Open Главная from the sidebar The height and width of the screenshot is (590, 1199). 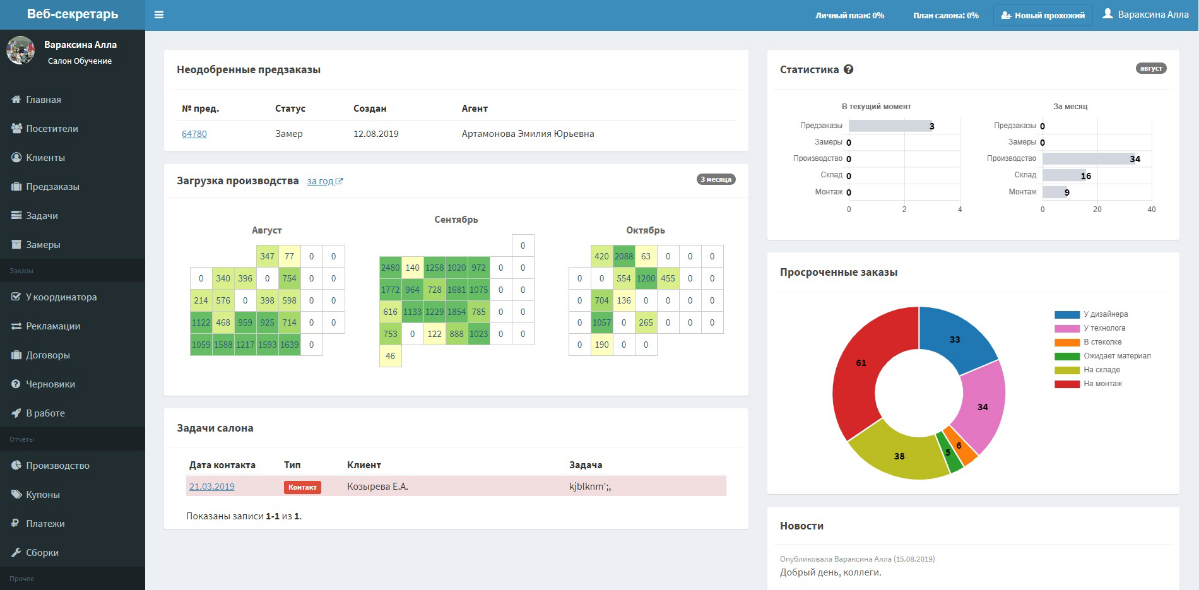43,100
